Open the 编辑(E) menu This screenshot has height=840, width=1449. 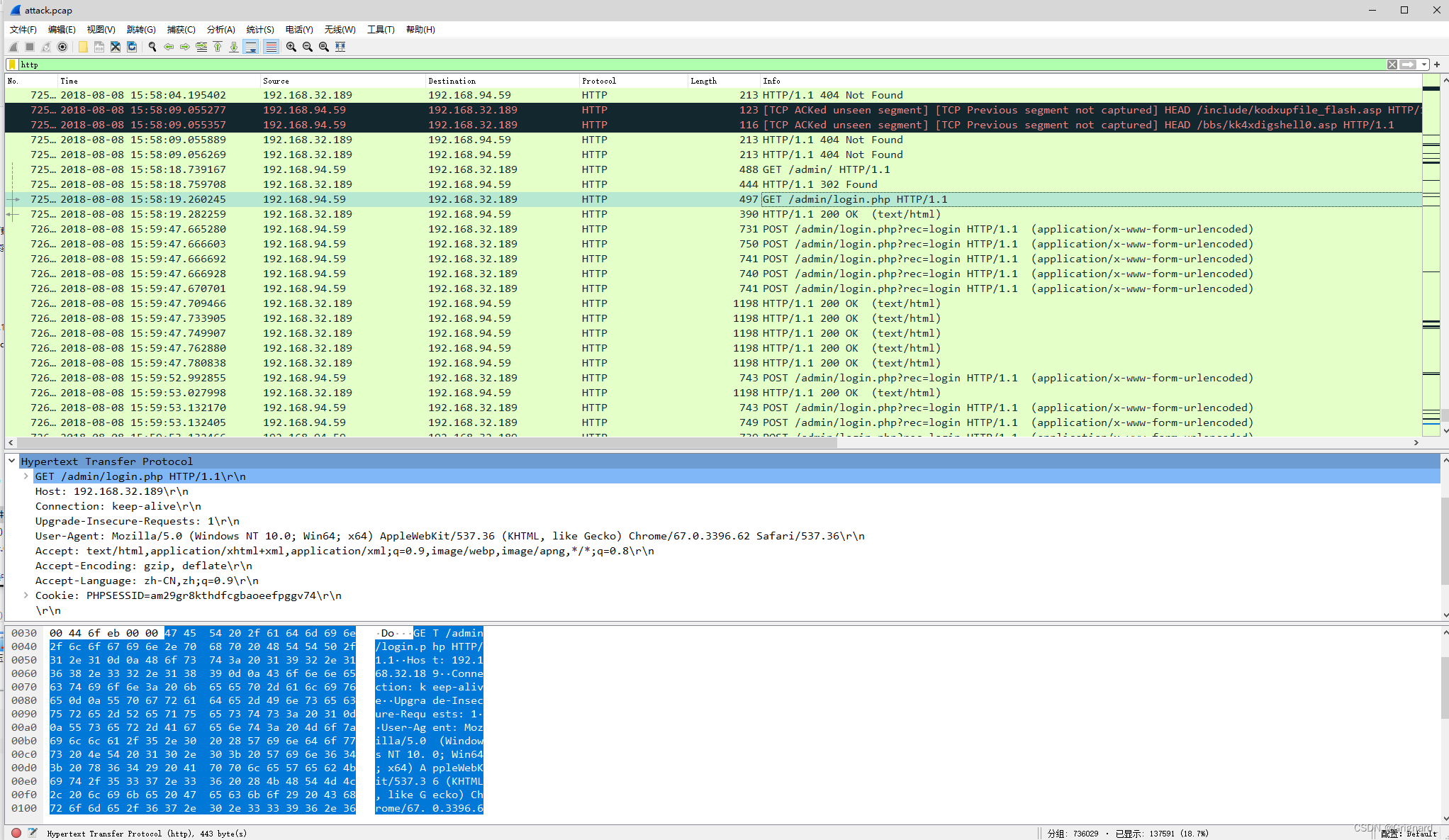pyautogui.click(x=62, y=29)
